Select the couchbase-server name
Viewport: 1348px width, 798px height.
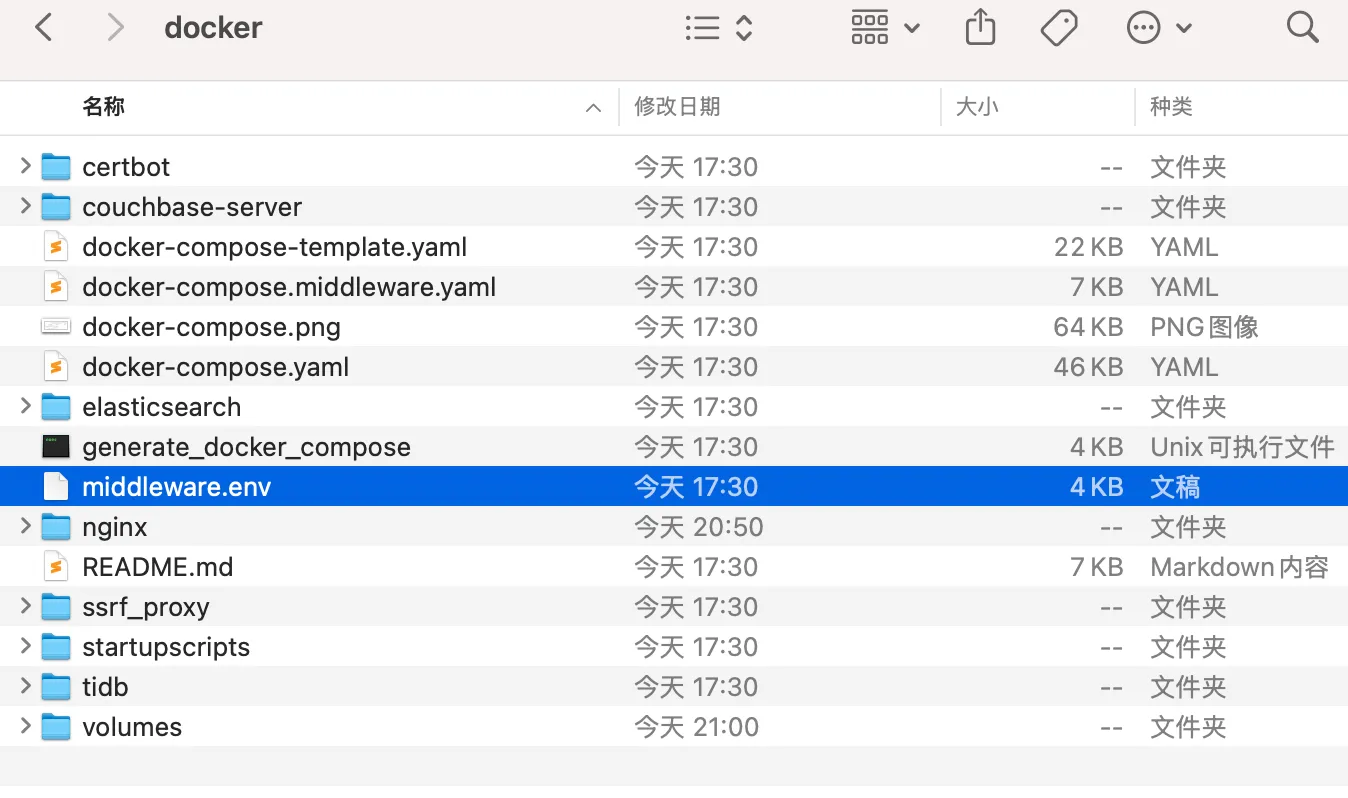(192, 207)
